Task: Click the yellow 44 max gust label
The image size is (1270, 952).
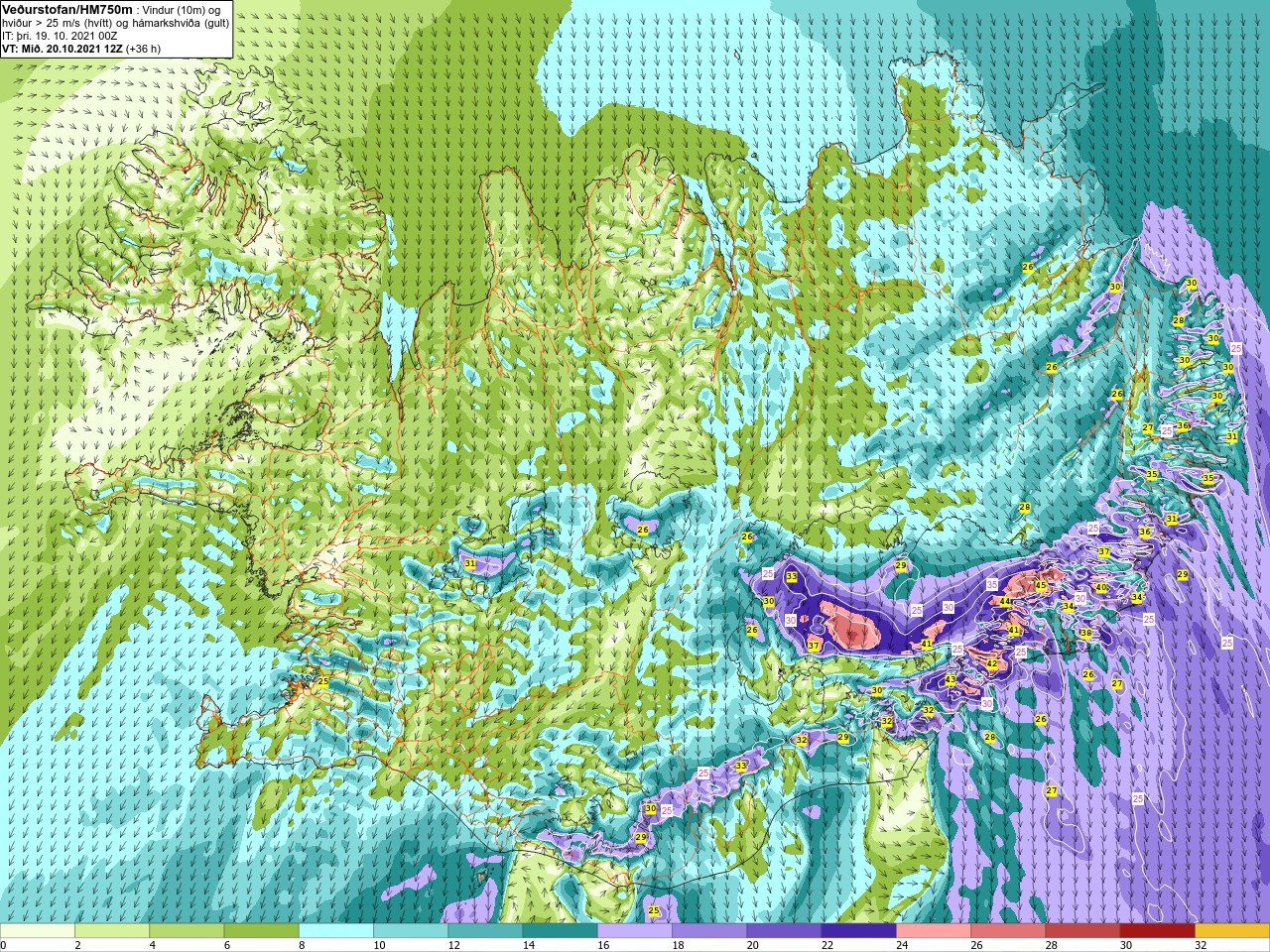Action: click(1005, 601)
